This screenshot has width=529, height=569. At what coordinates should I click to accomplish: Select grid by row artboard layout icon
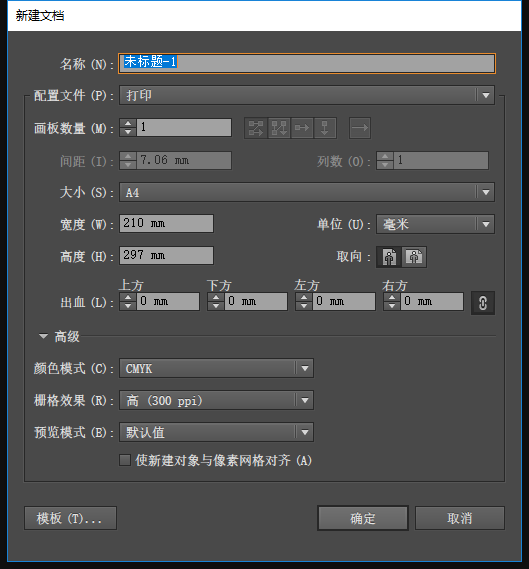coord(256,128)
